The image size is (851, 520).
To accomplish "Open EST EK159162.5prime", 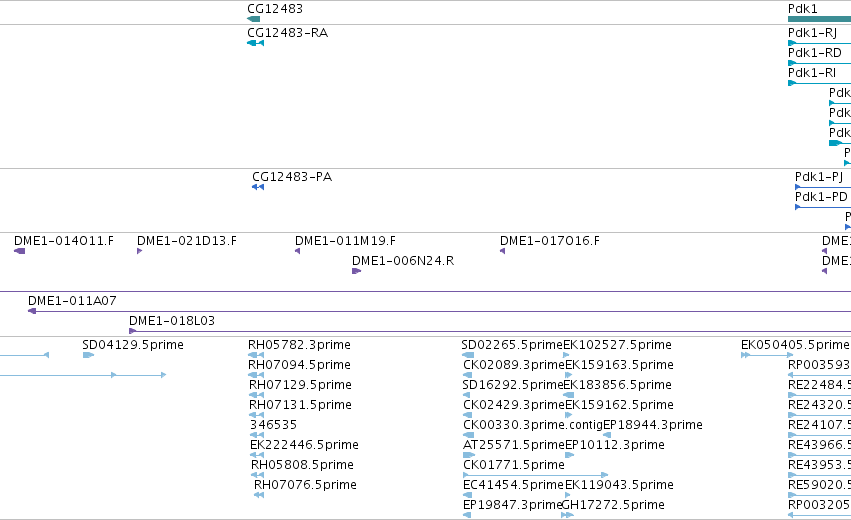I will point(620,405).
